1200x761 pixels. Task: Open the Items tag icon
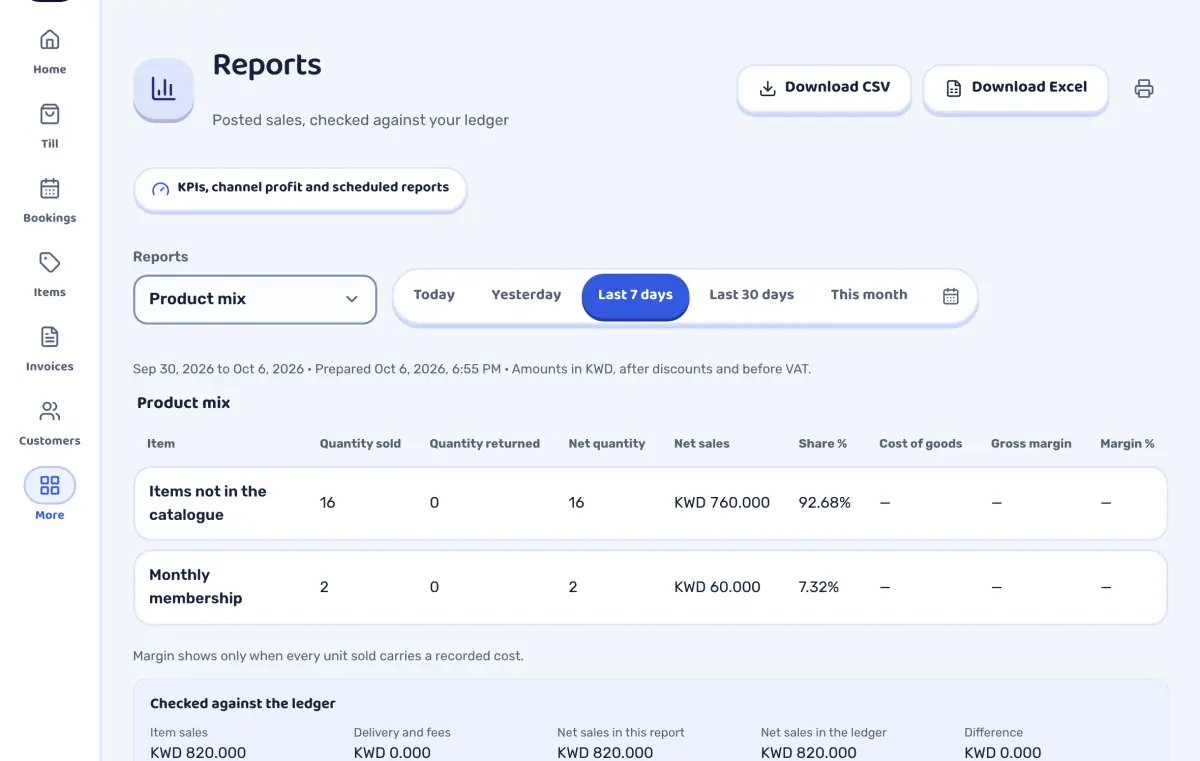(x=49, y=263)
